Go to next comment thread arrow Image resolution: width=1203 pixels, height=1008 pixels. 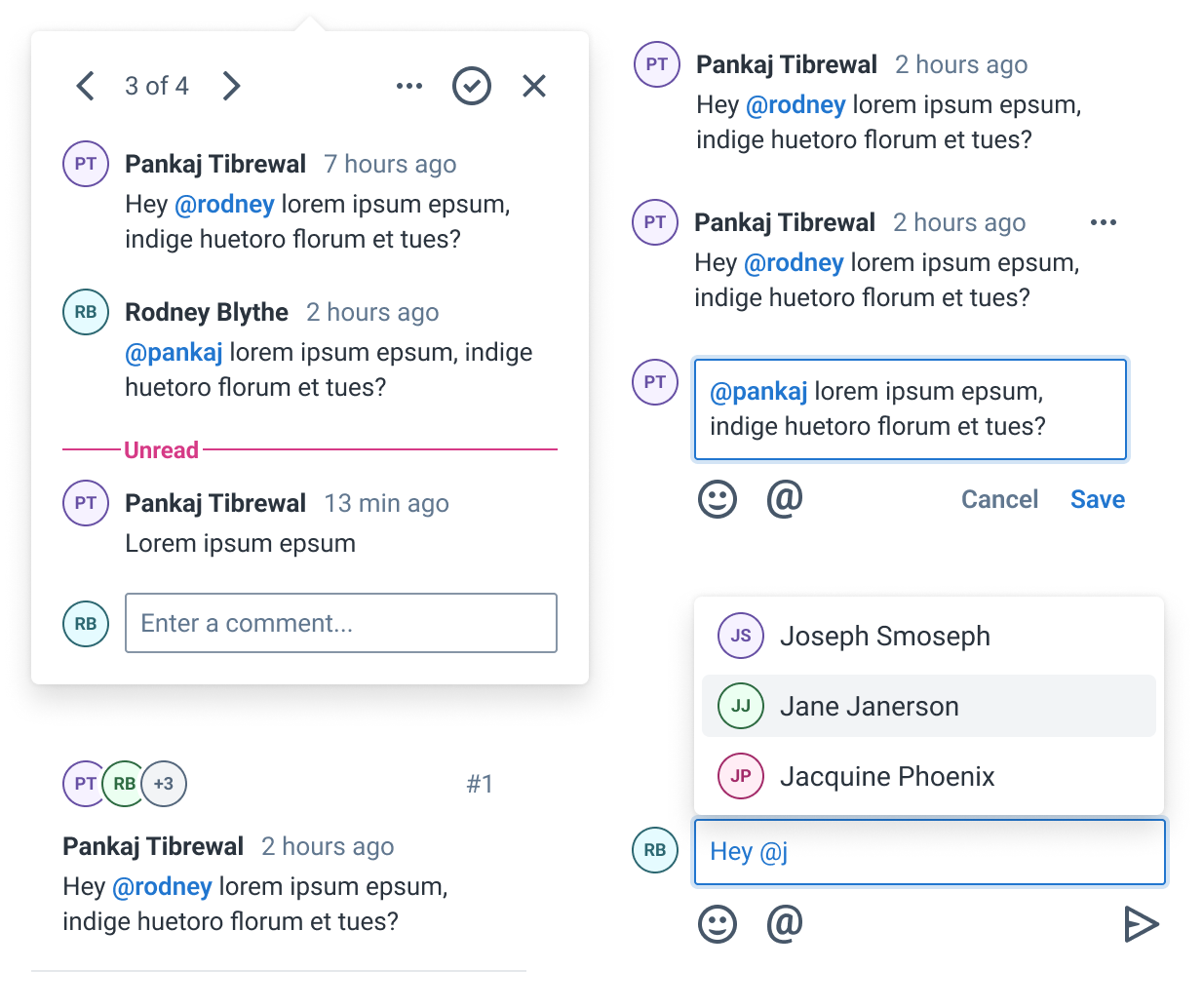(x=231, y=86)
